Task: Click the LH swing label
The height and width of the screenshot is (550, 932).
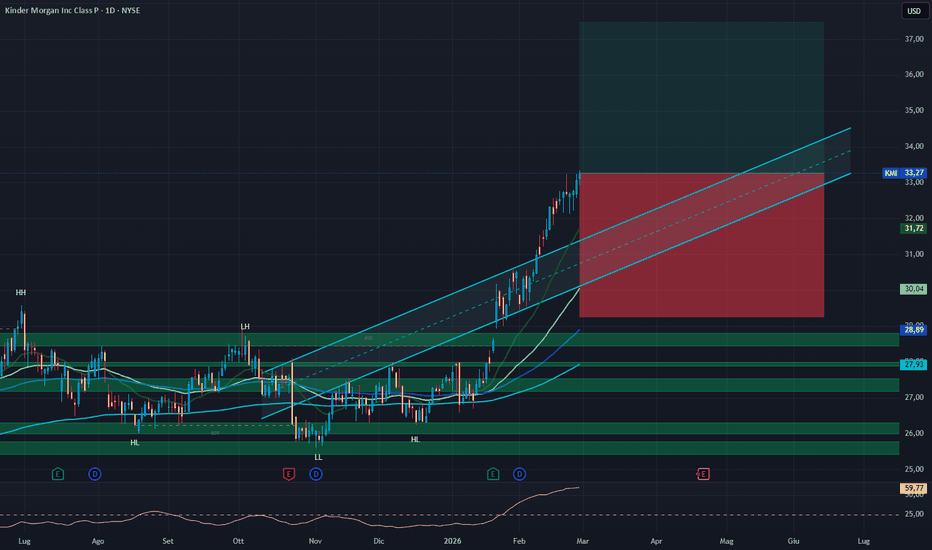Action: click(x=245, y=326)
